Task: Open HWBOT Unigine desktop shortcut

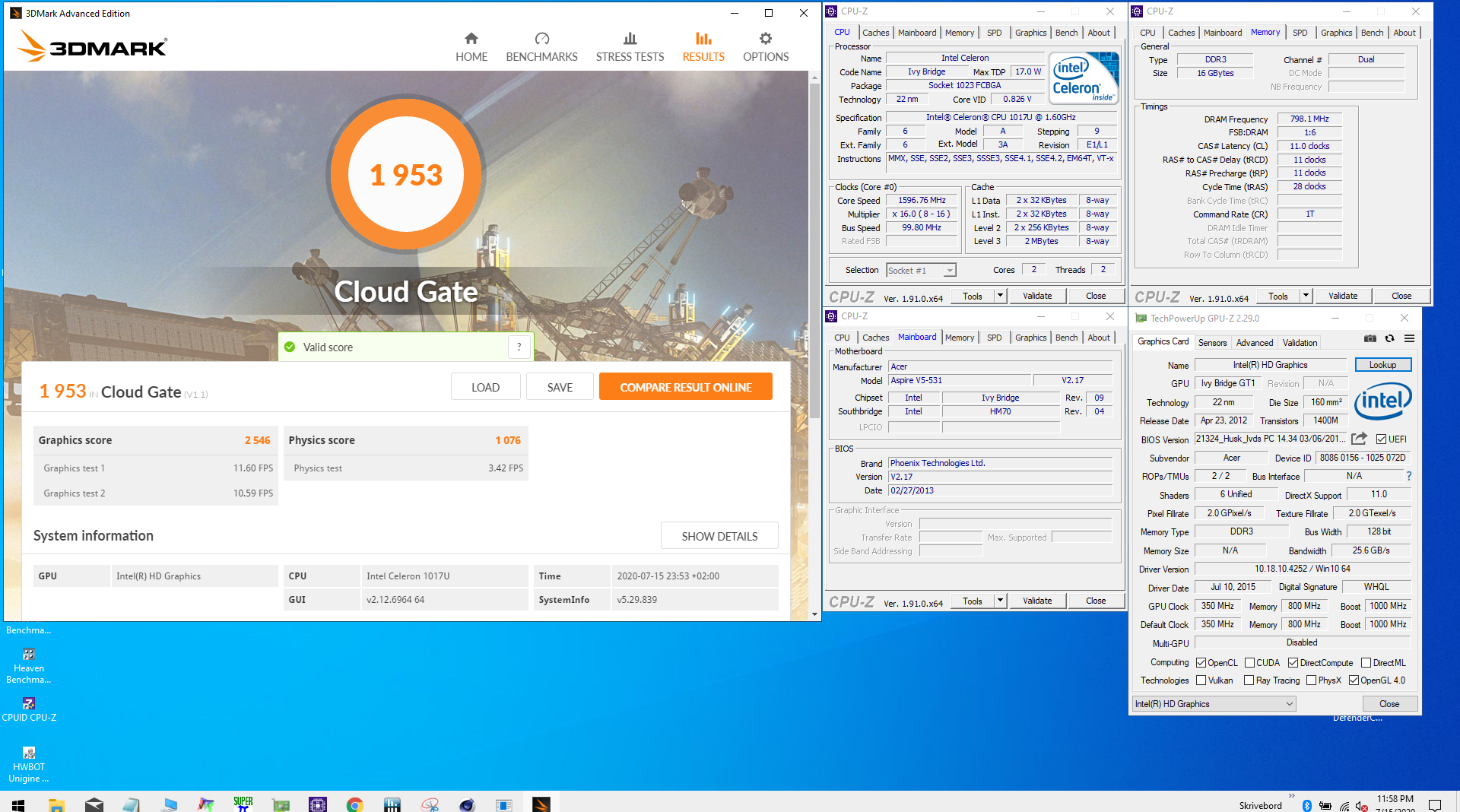Action: tap(29, 765)
